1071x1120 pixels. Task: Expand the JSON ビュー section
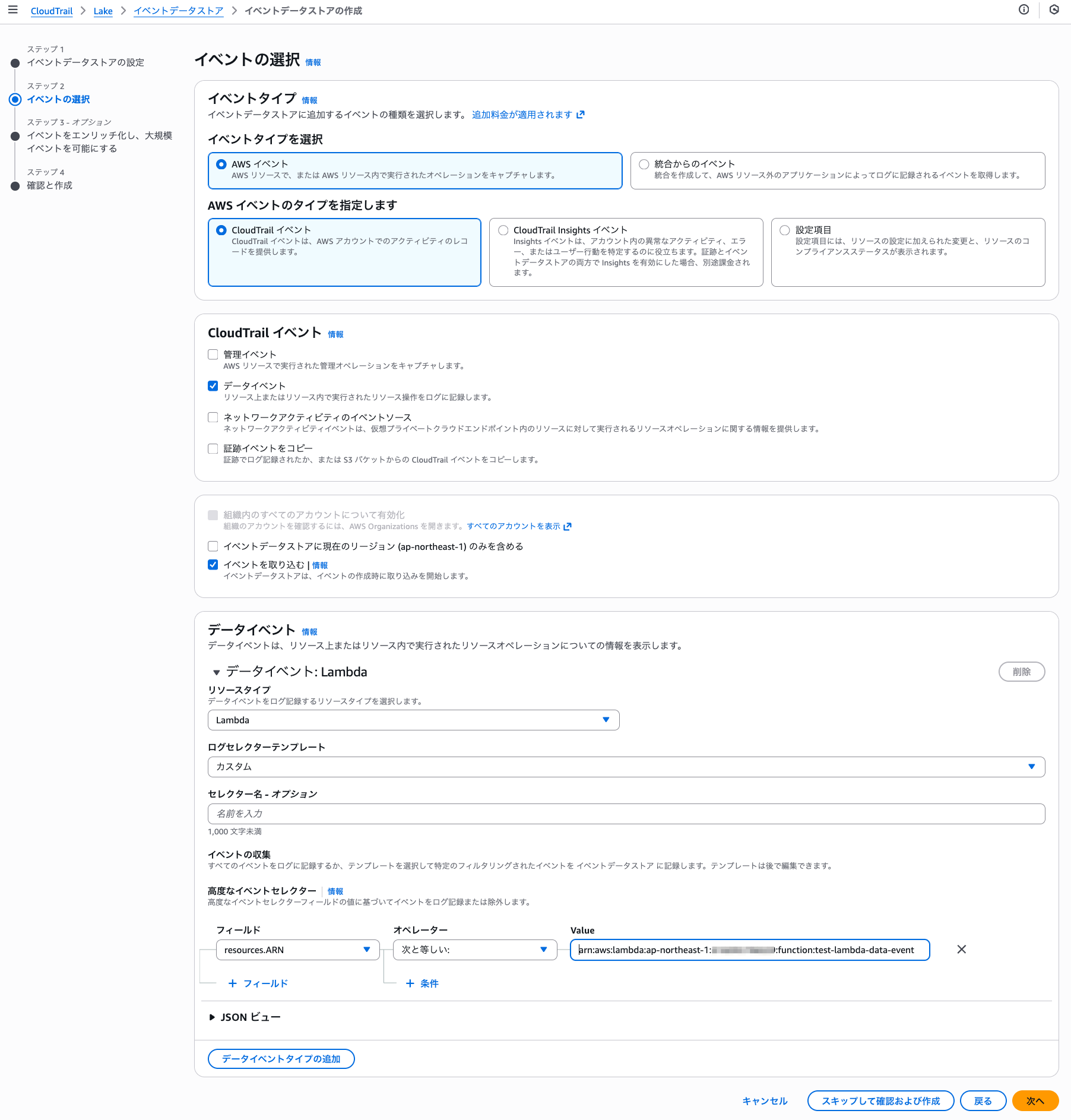[213, 1017]
